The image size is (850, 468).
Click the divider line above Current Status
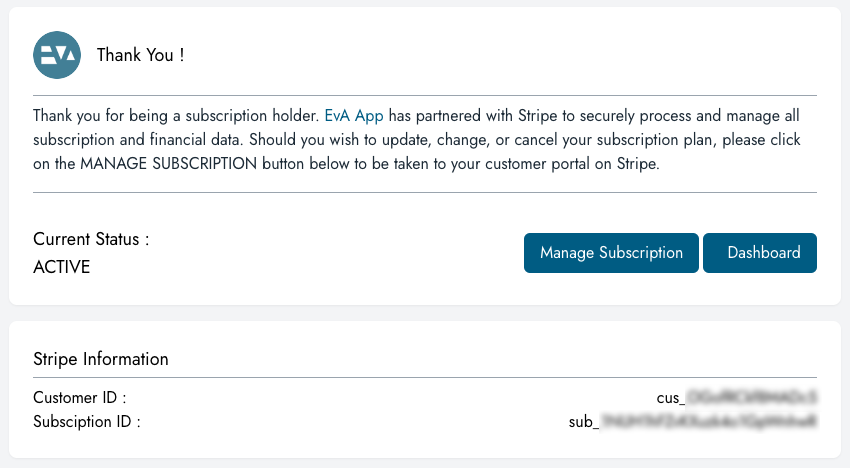tap(425, 192)
